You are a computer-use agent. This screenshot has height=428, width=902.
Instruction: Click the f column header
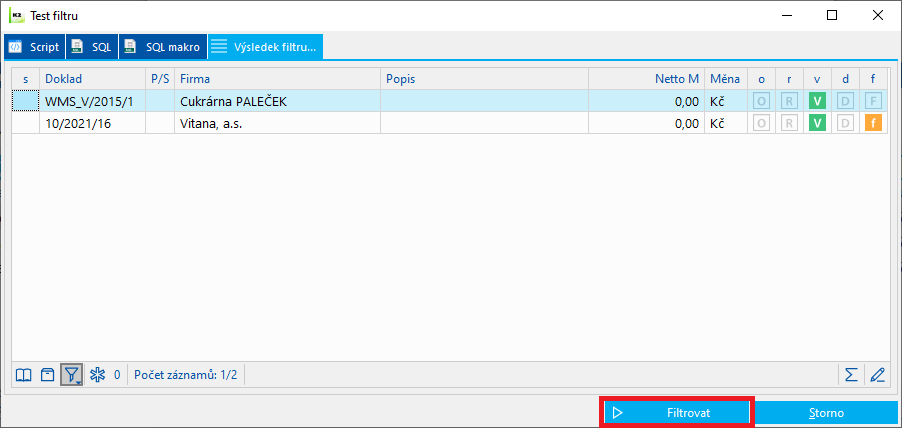tap(873, 79)
